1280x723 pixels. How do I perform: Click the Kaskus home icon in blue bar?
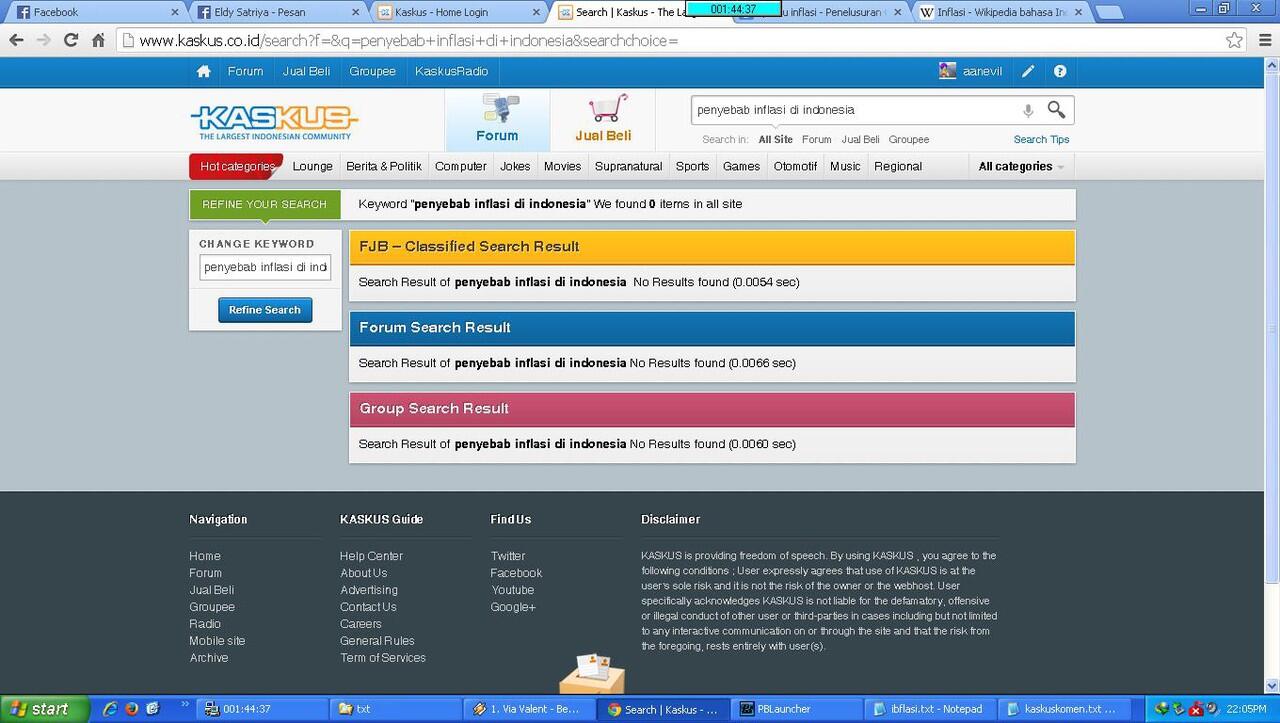(204, 71)
